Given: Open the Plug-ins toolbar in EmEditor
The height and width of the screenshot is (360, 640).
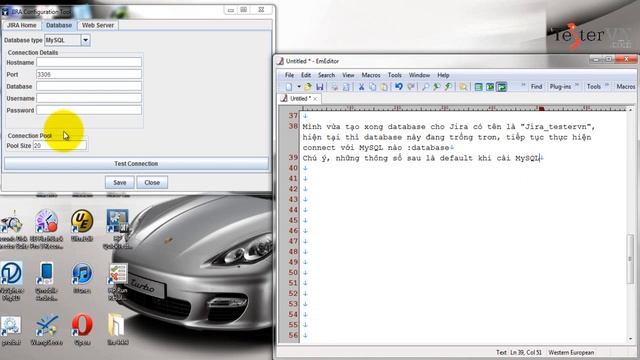Looking at the screenshot, I should (560, 87).
